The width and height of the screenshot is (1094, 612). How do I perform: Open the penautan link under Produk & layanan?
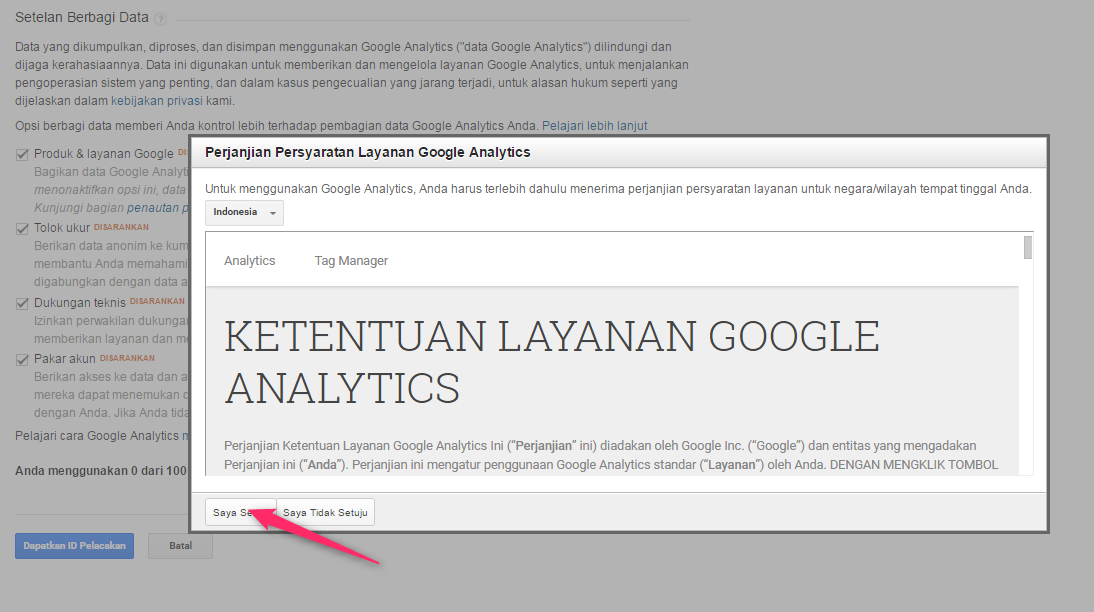[157, 208]
